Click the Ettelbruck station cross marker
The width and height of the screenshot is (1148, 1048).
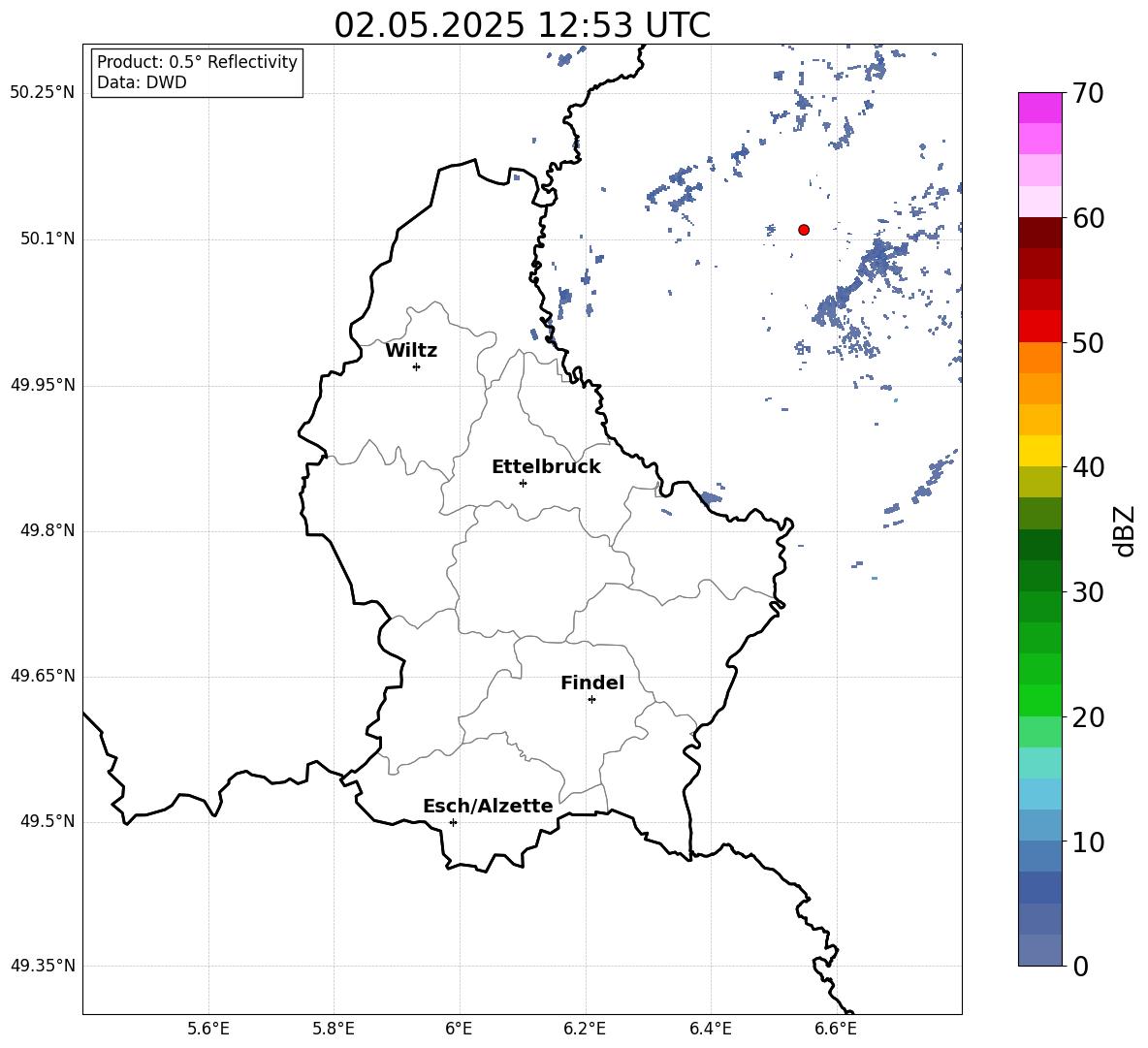pyautogui.click(x=523, y=483)
